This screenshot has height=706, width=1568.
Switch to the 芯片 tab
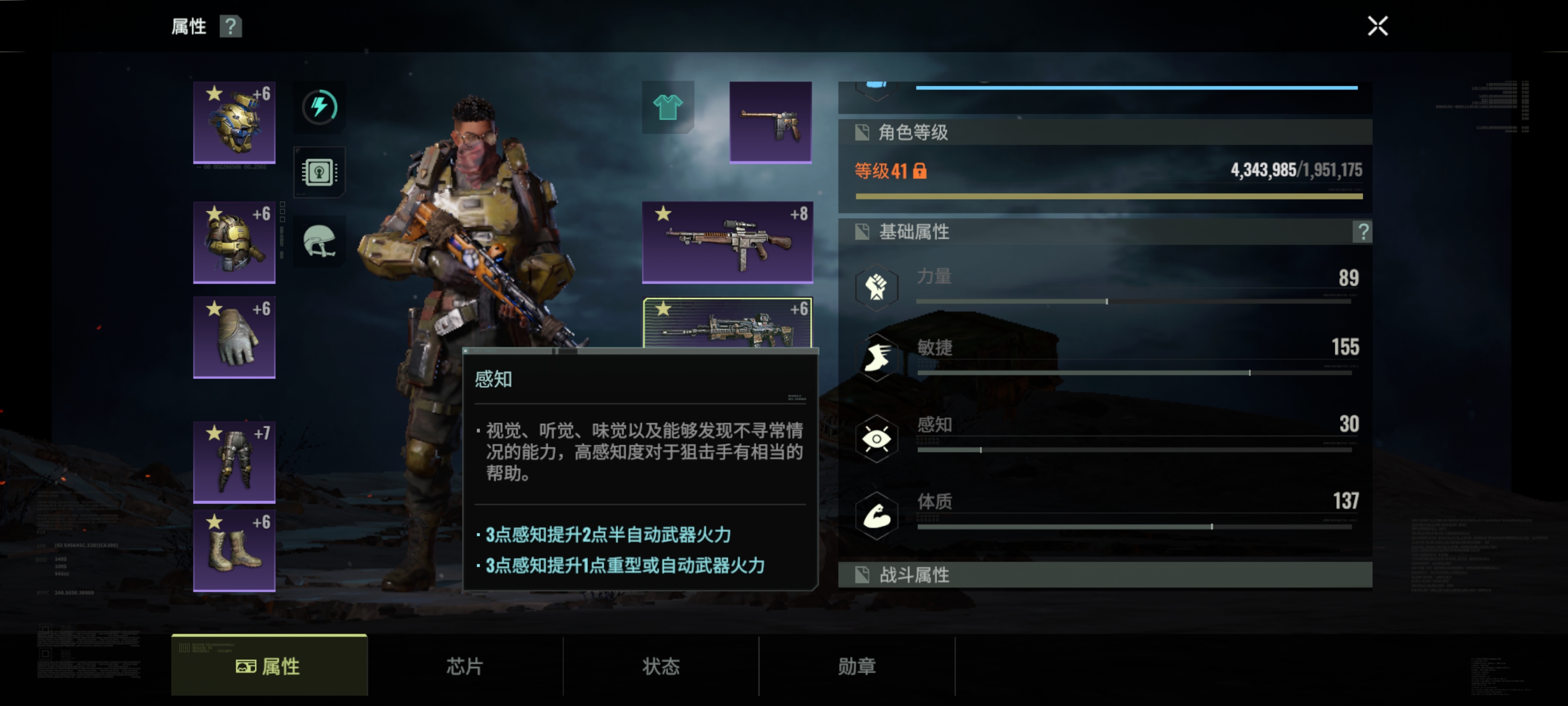coord(465,666)
